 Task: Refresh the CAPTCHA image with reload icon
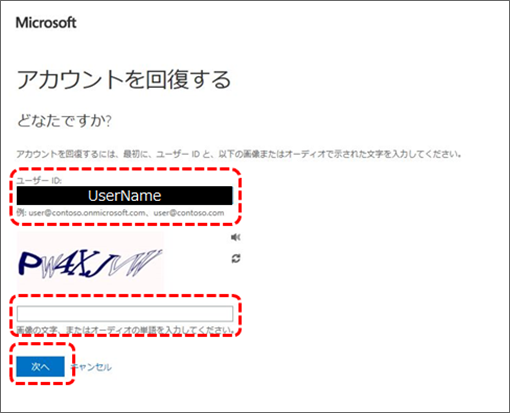pos(236,258)
